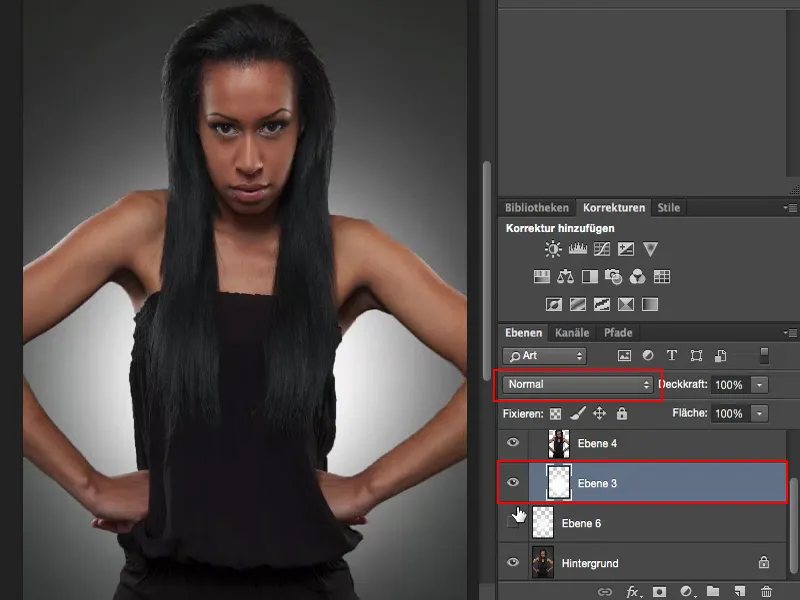Add a Hue/Saturation adjustment
This screenshot has height=600, width=800.
(541, 277)
